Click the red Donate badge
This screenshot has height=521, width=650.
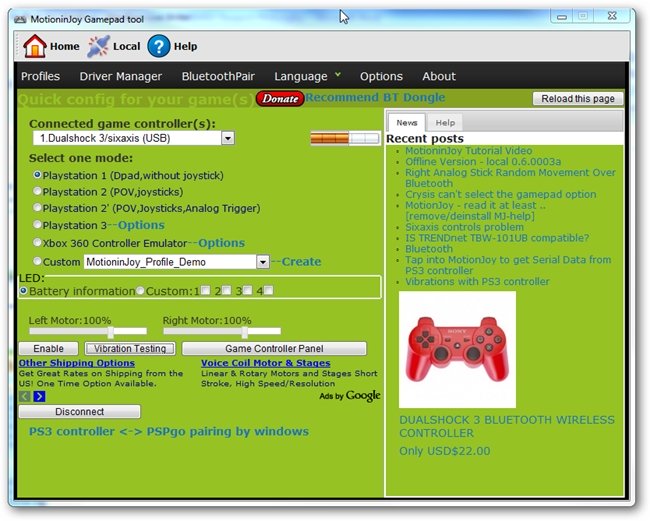click(x=280, y=99)
